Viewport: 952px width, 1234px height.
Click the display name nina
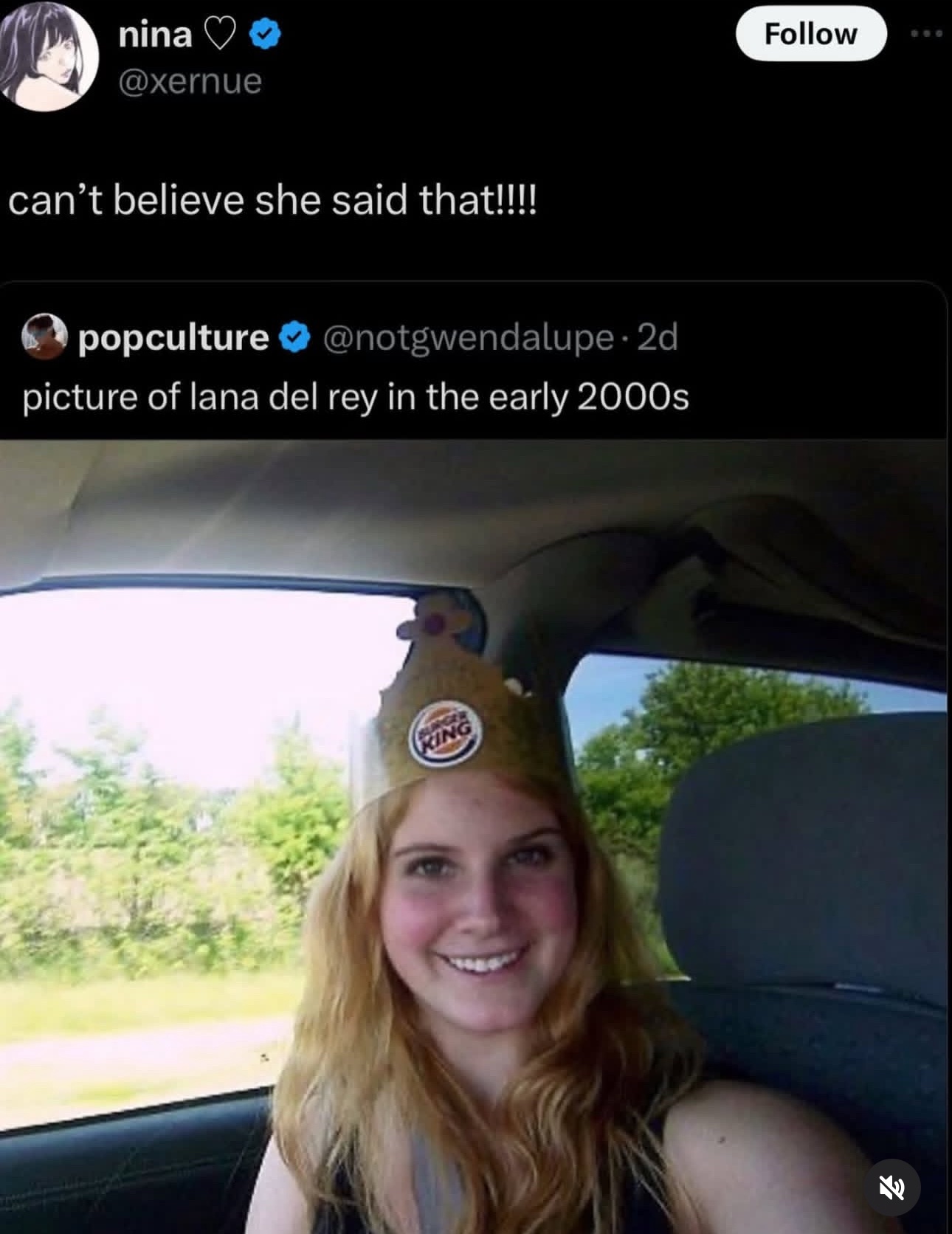(155, 35)
